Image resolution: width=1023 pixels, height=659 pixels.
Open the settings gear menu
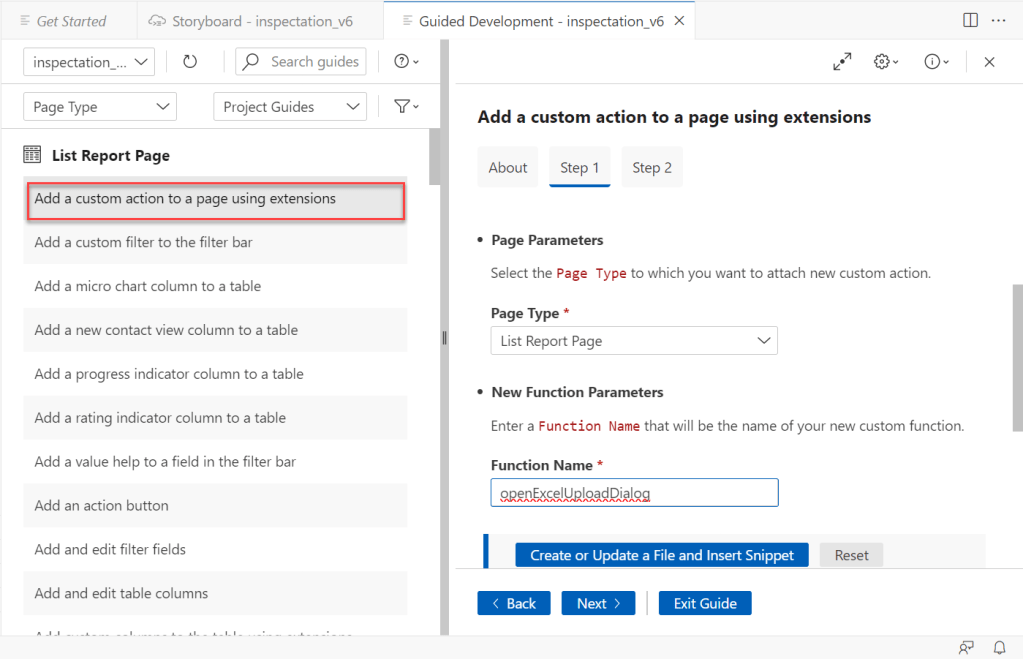886,62
